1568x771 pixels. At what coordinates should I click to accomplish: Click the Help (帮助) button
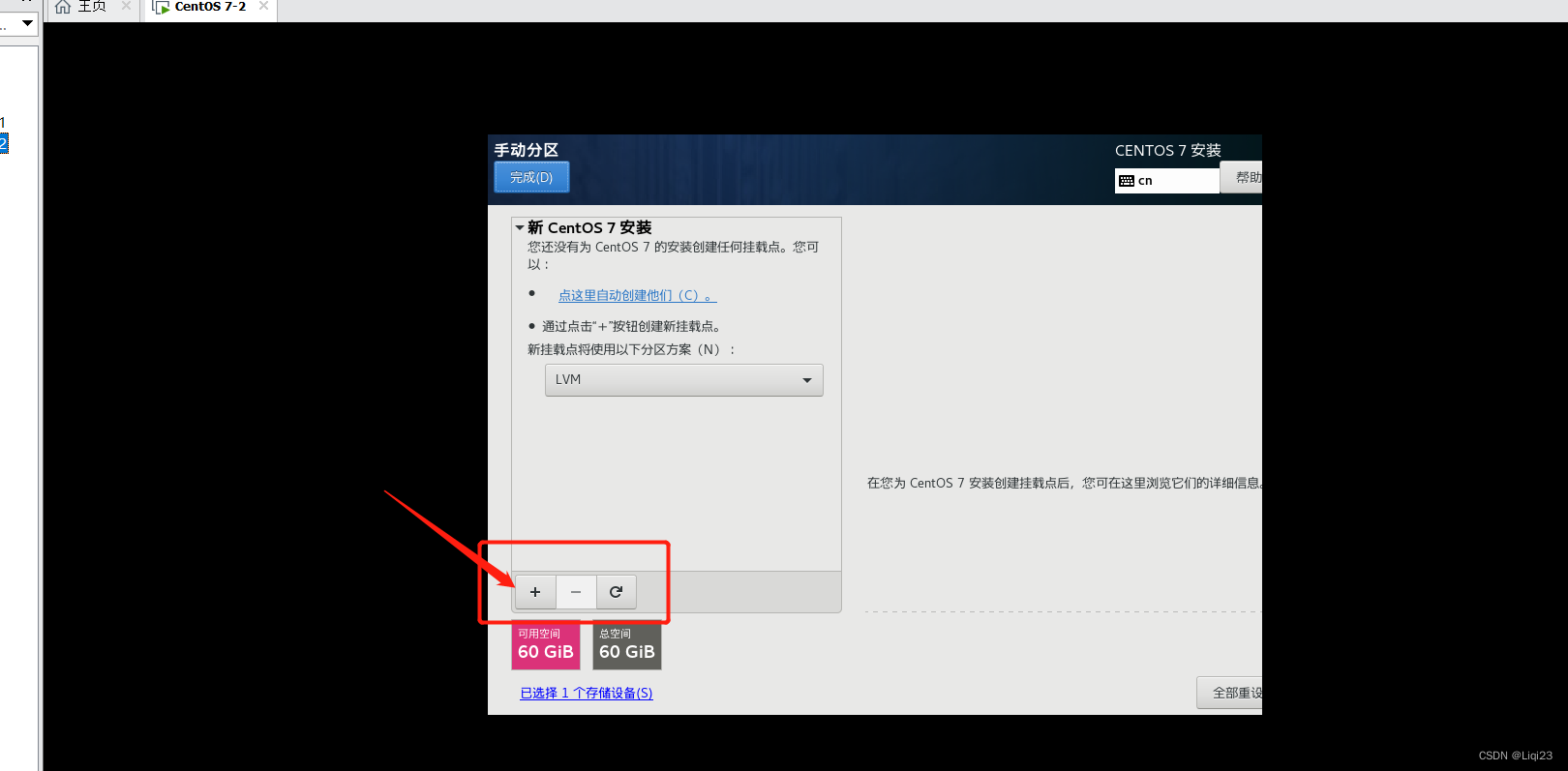tap(1242, 177)
